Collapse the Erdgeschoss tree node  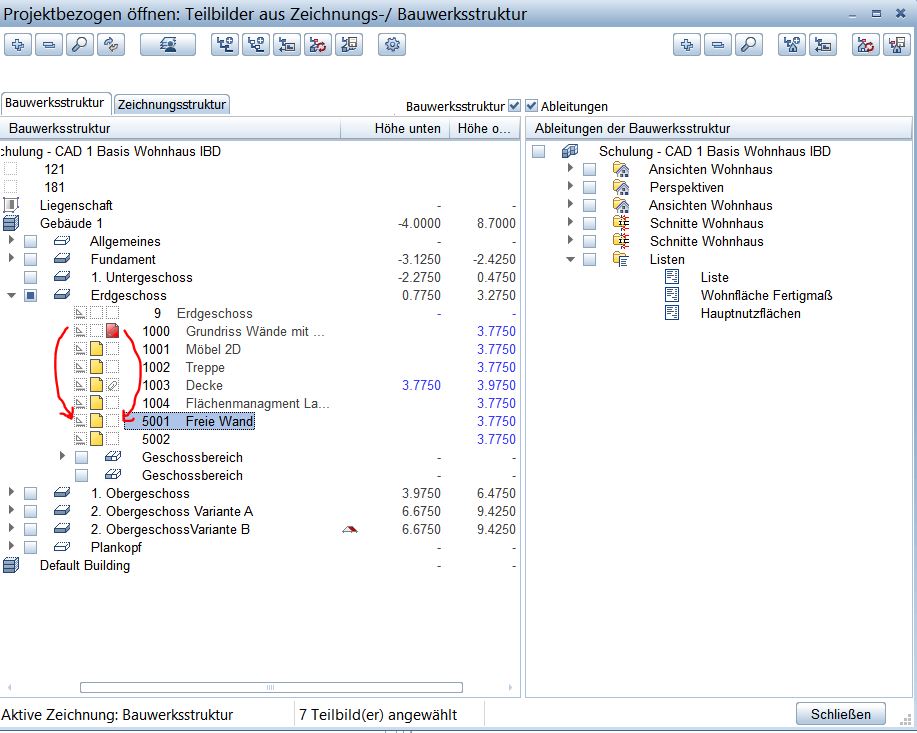pyautogui.click(x=12, y=295)
